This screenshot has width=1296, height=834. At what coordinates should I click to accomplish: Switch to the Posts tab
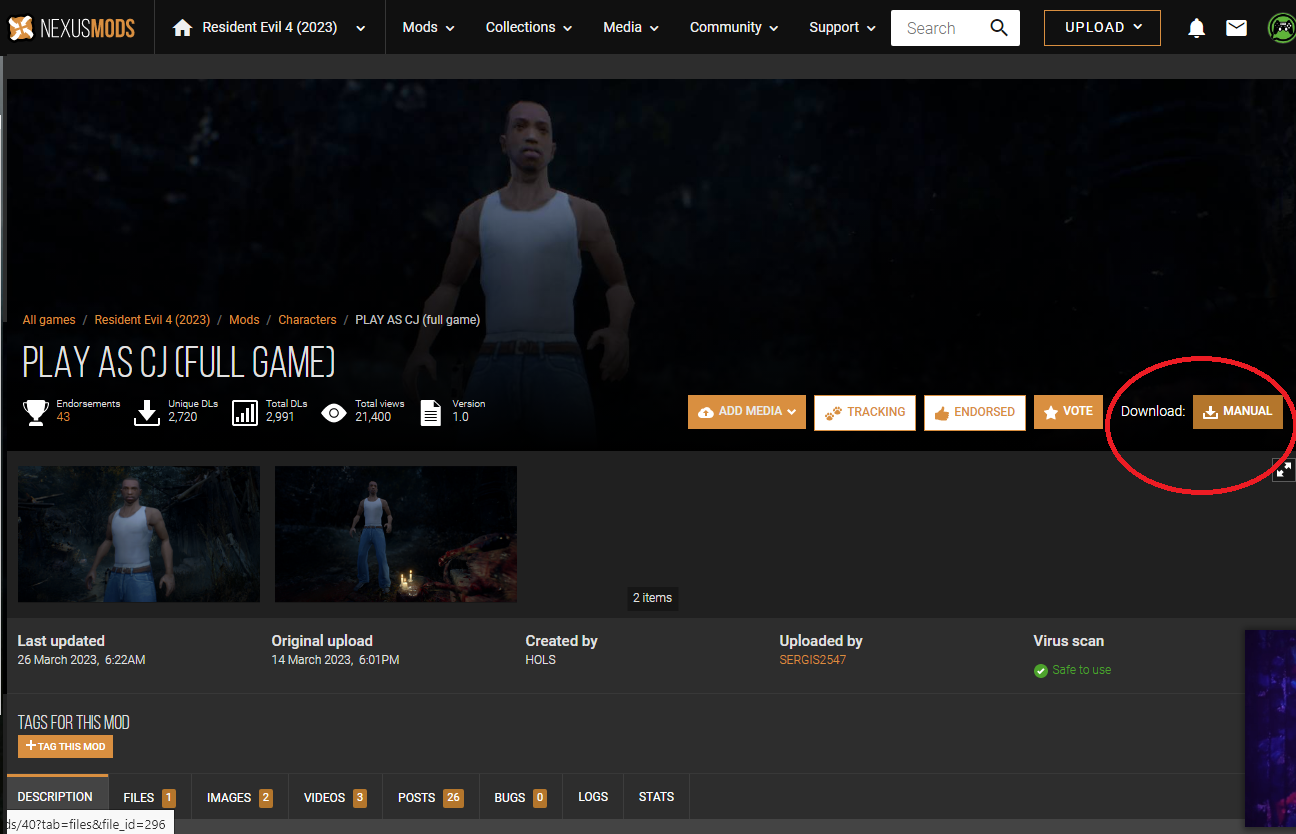[430, 797]
